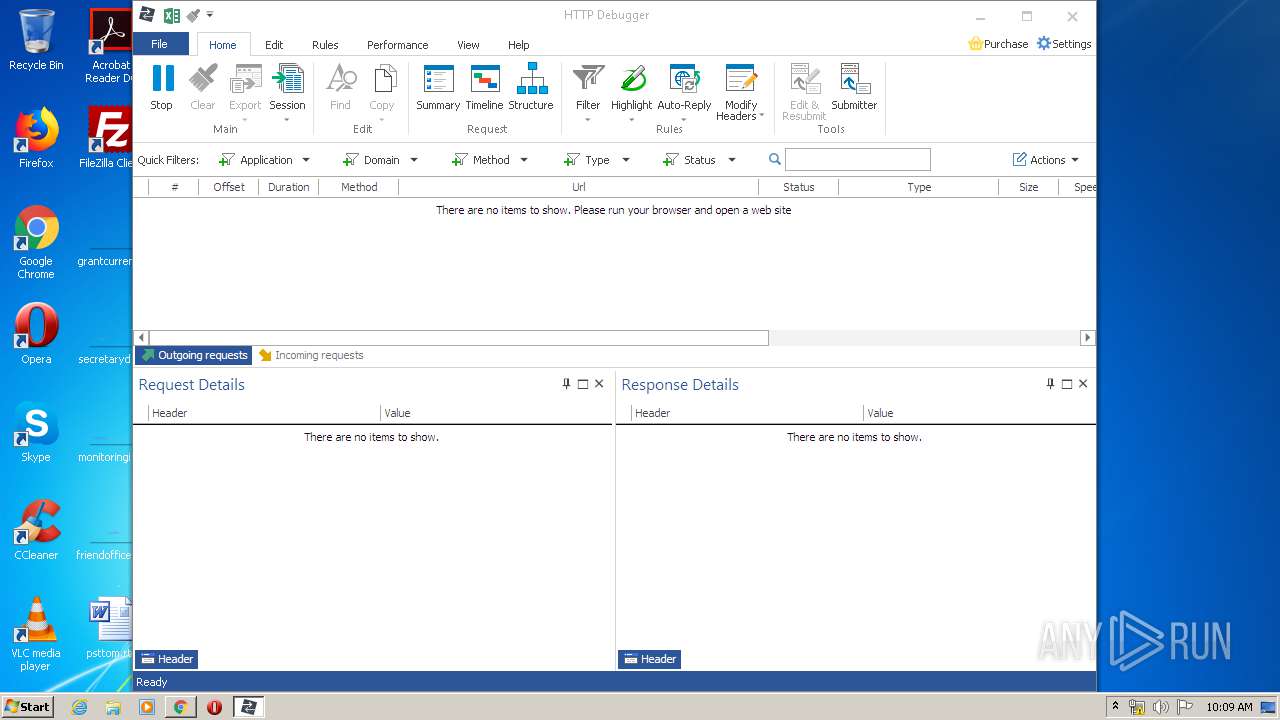The height and width of the screenshot is (720, 1280).
Task: Click the Response Details Header tab
Action: (x=650, y=659)
